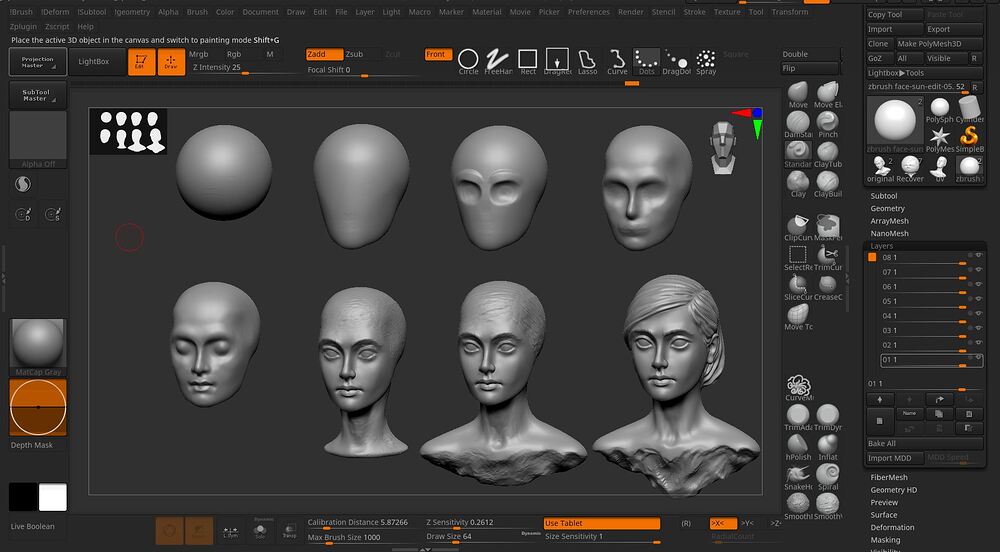The width and height of the screenshot is (1000, 552).
Task: Select the Clay brush
Action: (798, 184)
